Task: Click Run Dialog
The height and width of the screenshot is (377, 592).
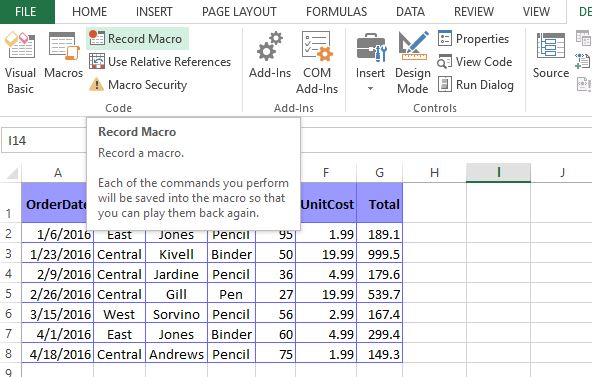Action: click(476, 85)
